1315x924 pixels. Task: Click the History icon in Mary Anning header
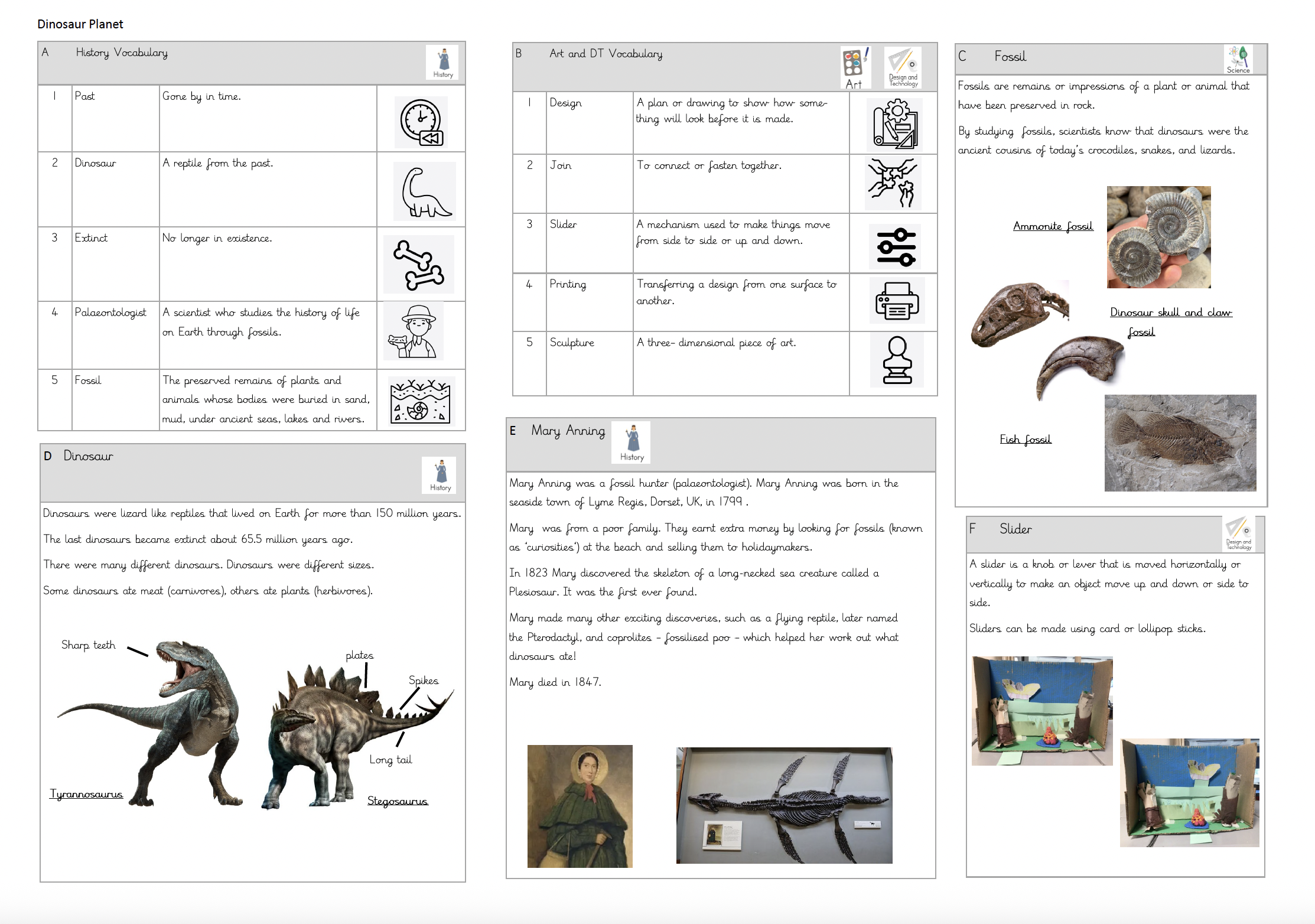(x=632, y=442)
